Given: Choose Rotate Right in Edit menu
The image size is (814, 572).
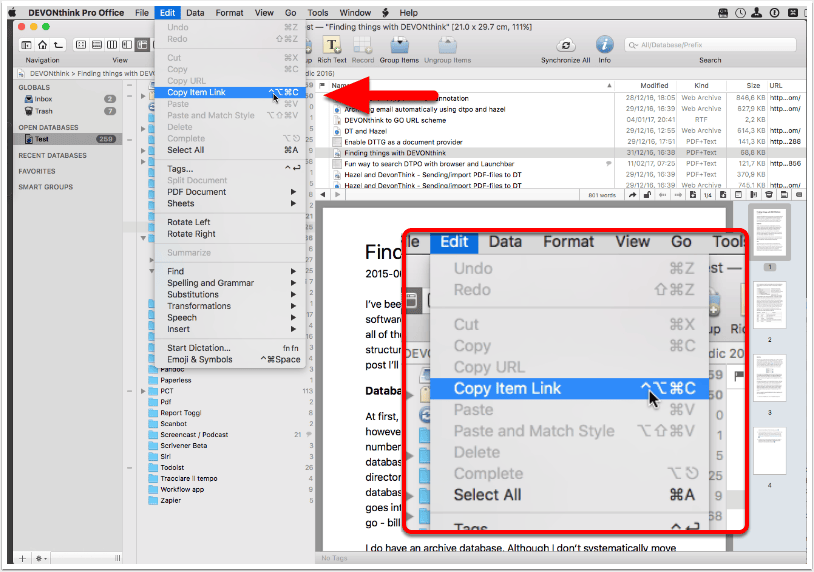Looking at the screenshot, I should click(229, 234).
